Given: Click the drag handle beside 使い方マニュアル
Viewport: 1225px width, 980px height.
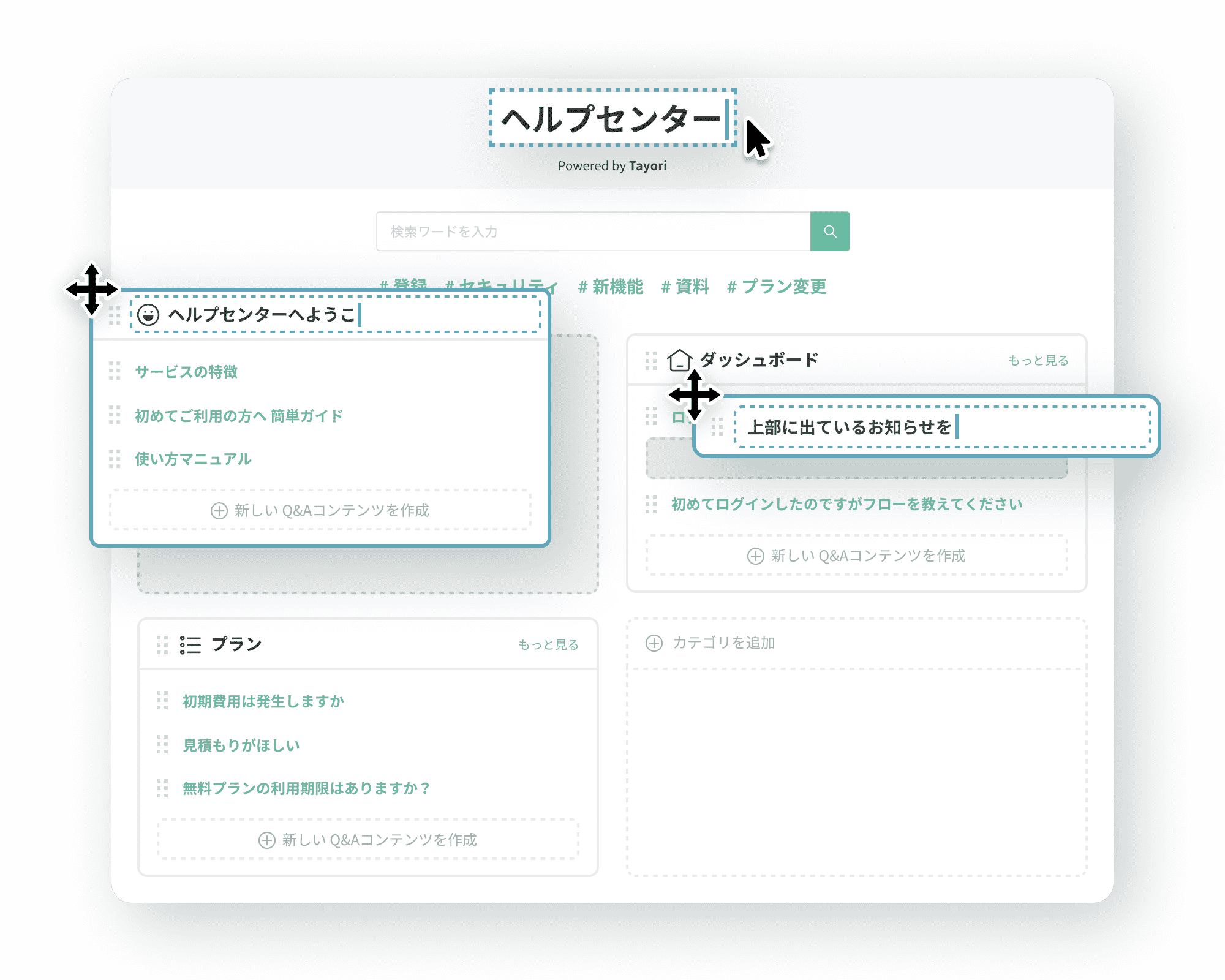Looking at the screenshot, I should click(x=113, y=458).
